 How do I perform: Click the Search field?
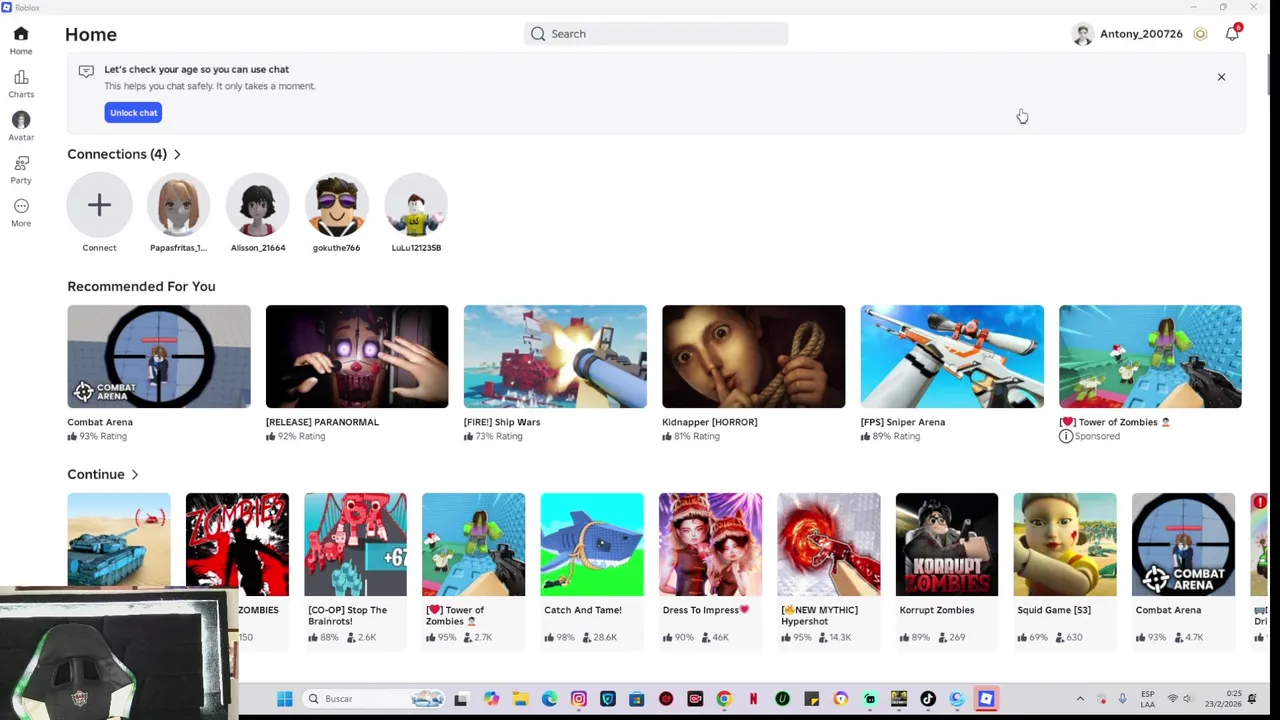coord(656,34)
